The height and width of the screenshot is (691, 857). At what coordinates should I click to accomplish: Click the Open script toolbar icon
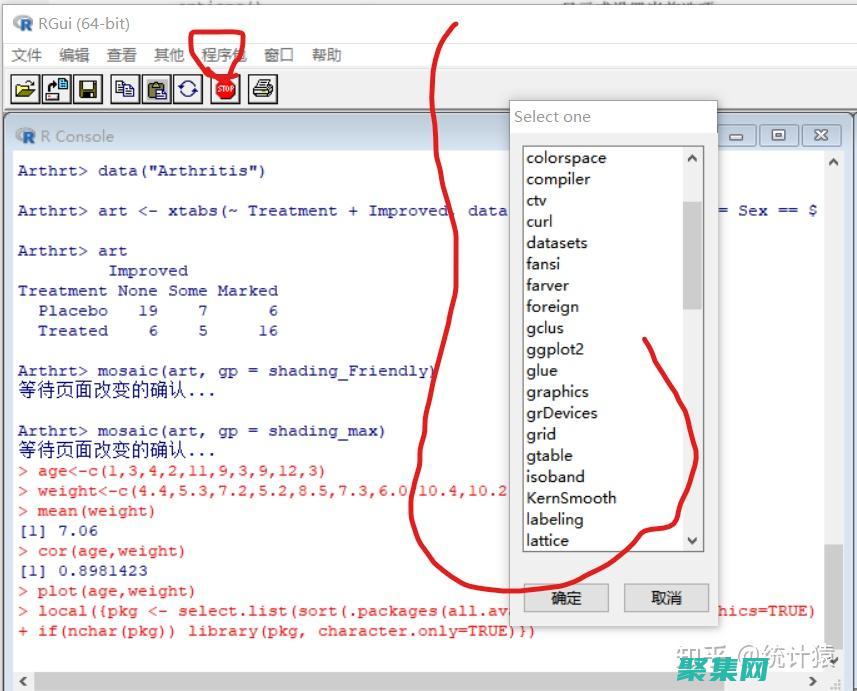[25, 90]
